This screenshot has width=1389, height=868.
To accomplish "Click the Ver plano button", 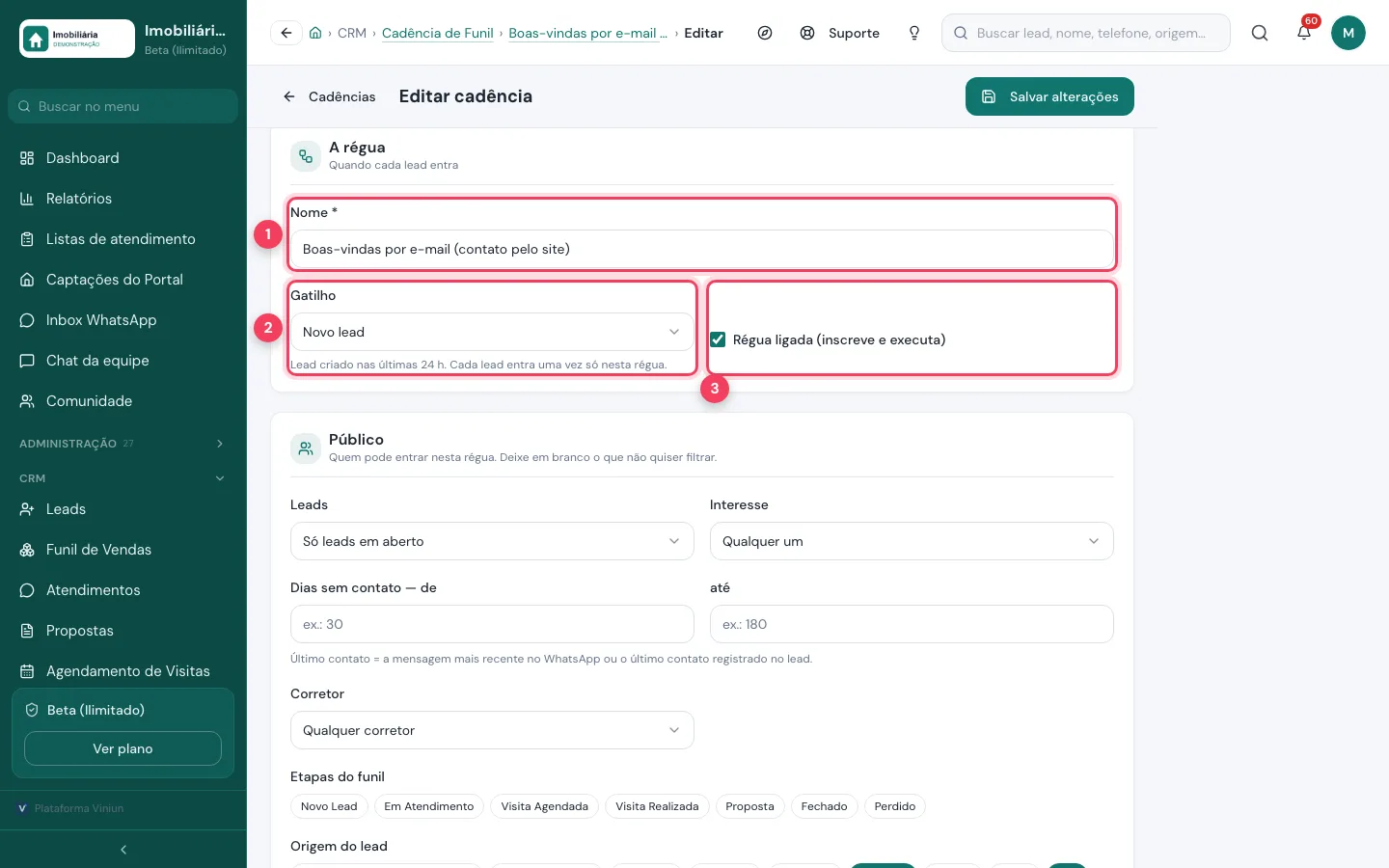I will click(123, 748).
